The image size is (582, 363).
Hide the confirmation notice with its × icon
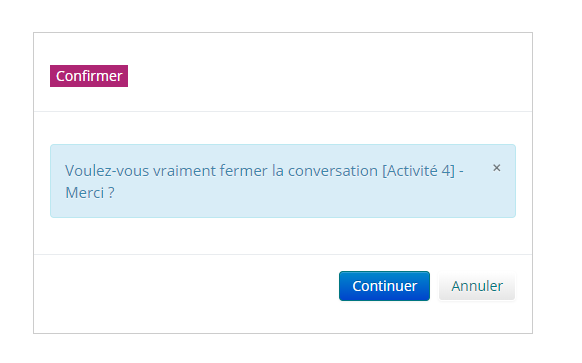coord(497,168)
